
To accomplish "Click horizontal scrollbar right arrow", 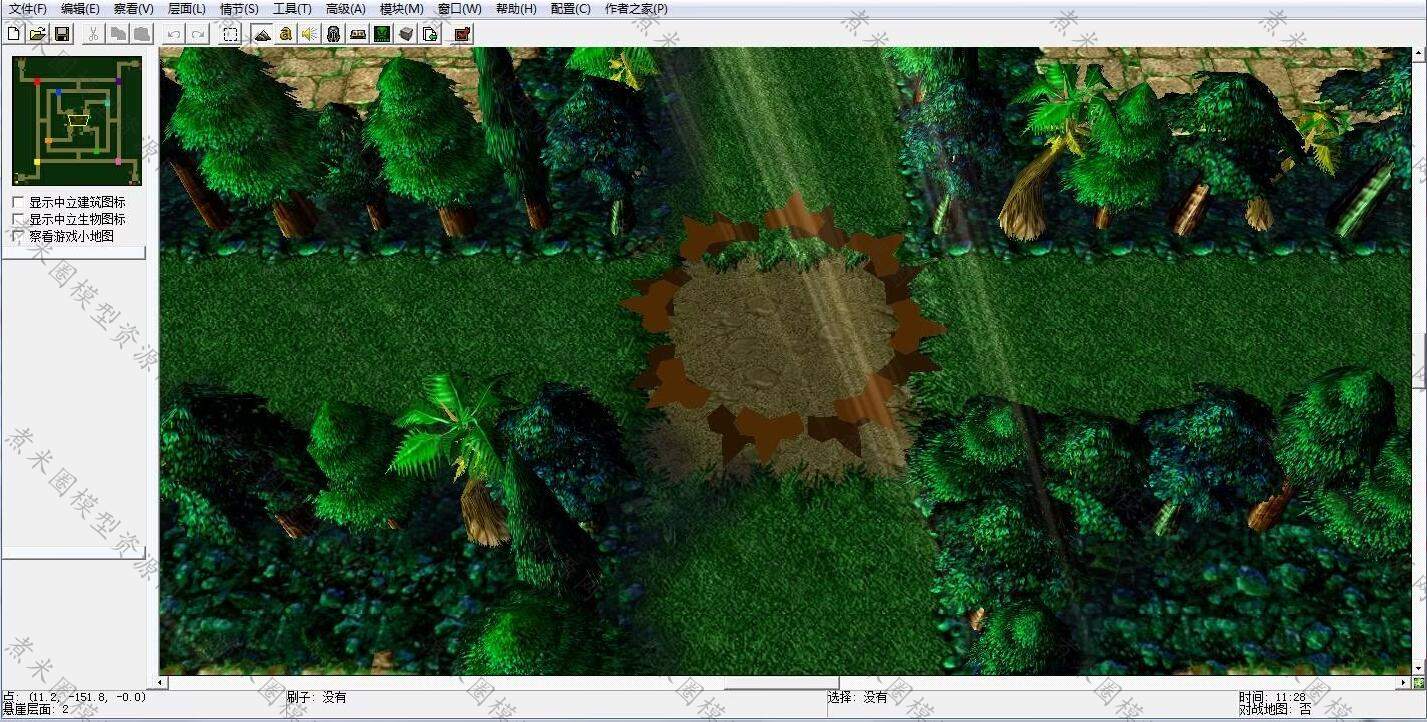I will (x=1404, y=683).
